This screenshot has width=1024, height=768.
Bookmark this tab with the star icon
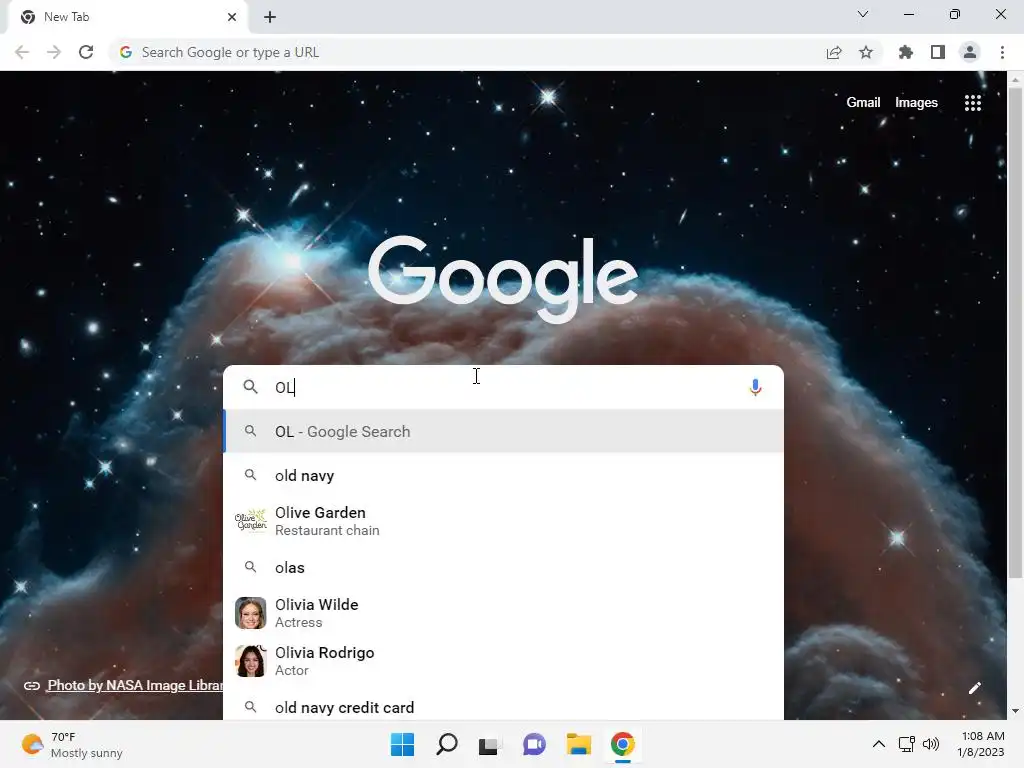click(866, 52)
